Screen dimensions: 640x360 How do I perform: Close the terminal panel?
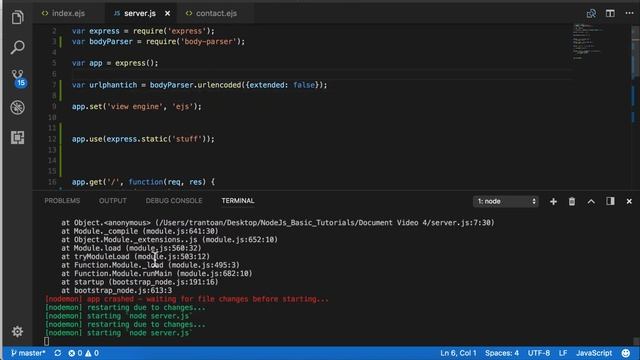click(x=629, y=201)
